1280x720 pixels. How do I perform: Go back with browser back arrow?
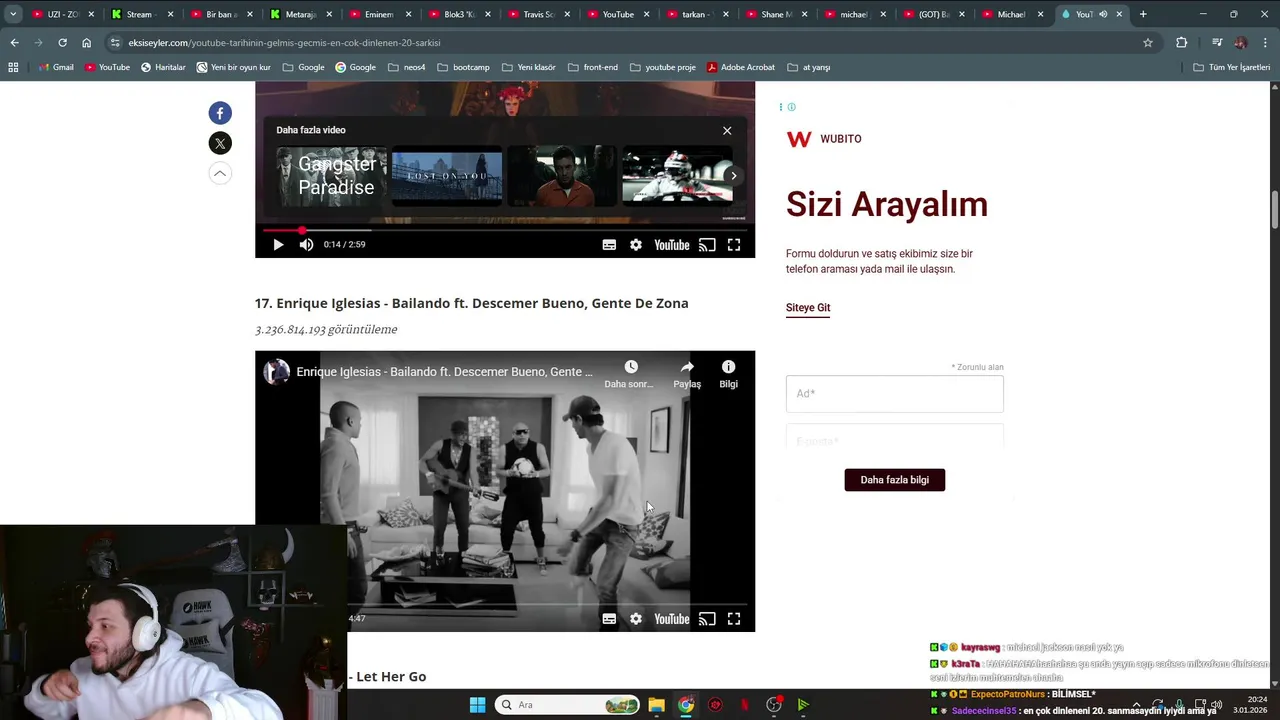coord(14,43)
